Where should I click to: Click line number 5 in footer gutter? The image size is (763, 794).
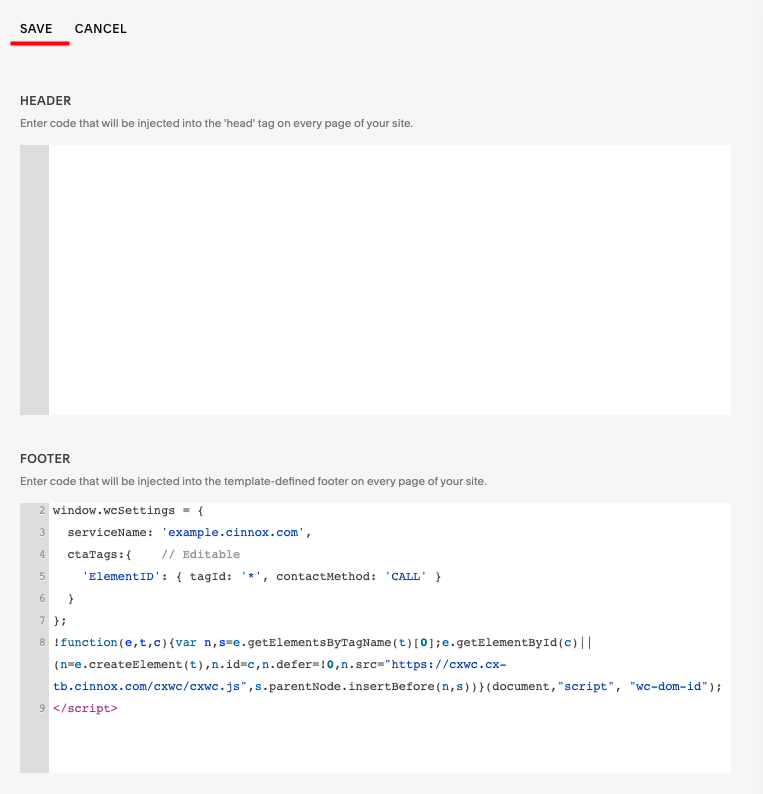click(x=42, y=577)
